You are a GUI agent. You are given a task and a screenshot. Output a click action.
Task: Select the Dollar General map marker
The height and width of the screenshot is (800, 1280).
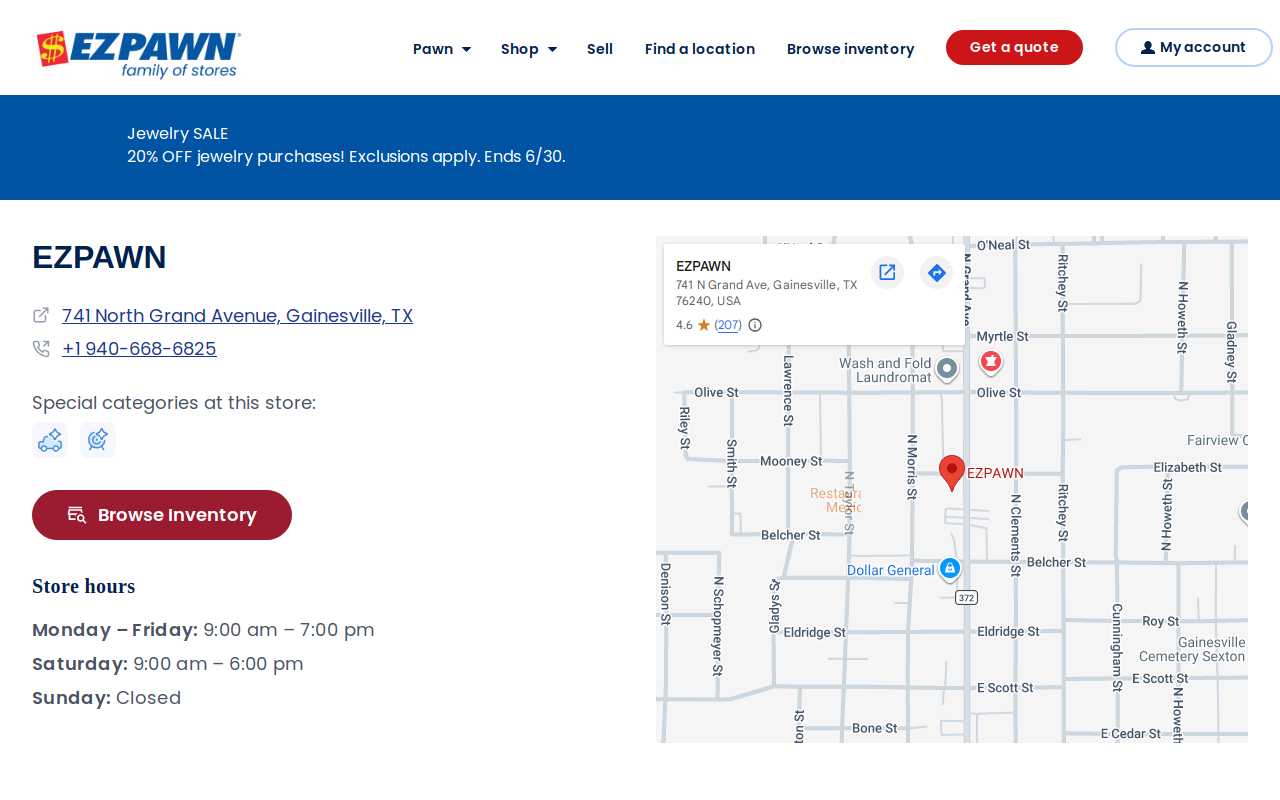coord(950,569)
